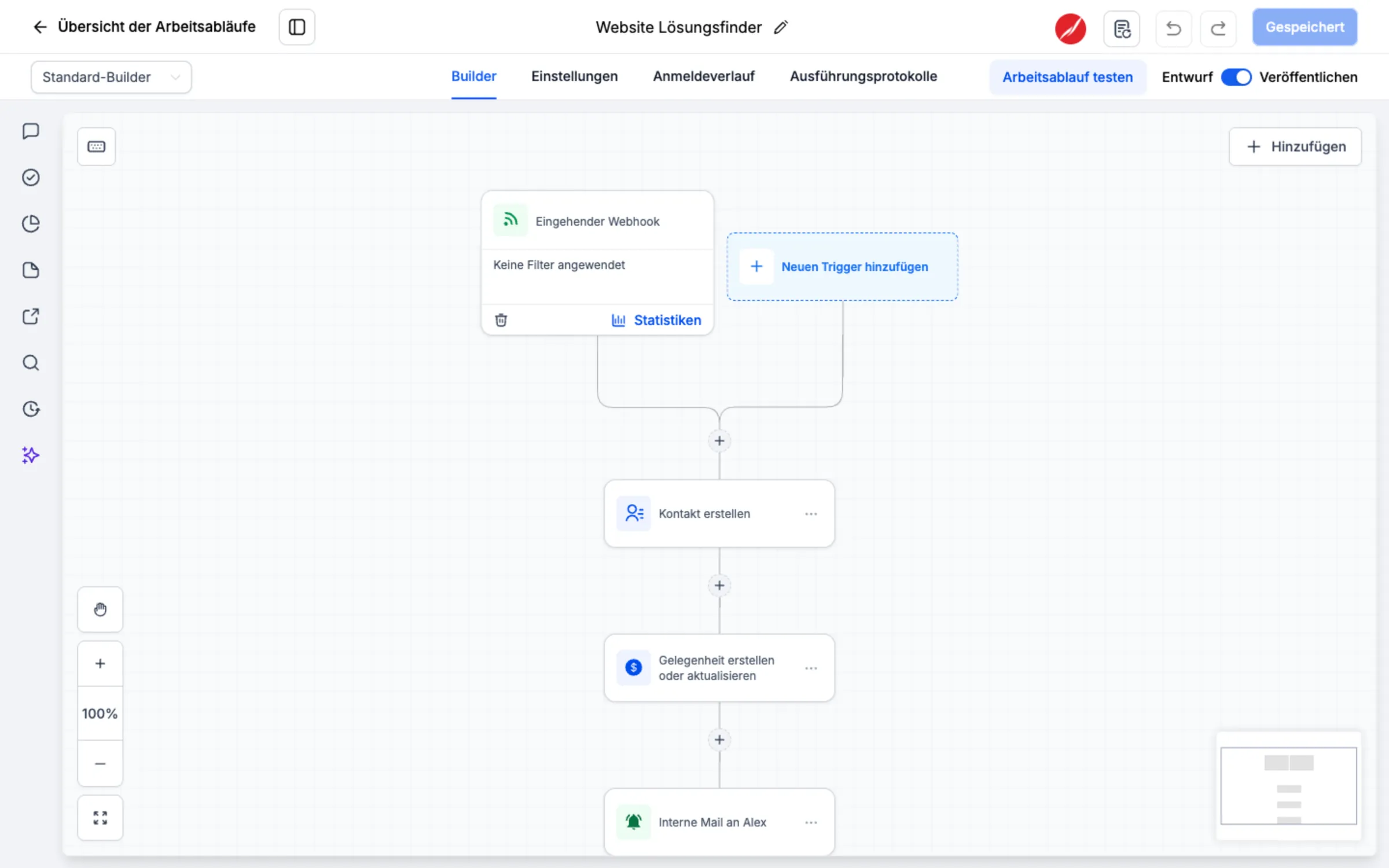Click Neuen Trigger hinzufügen

click(x=842, y=267)
